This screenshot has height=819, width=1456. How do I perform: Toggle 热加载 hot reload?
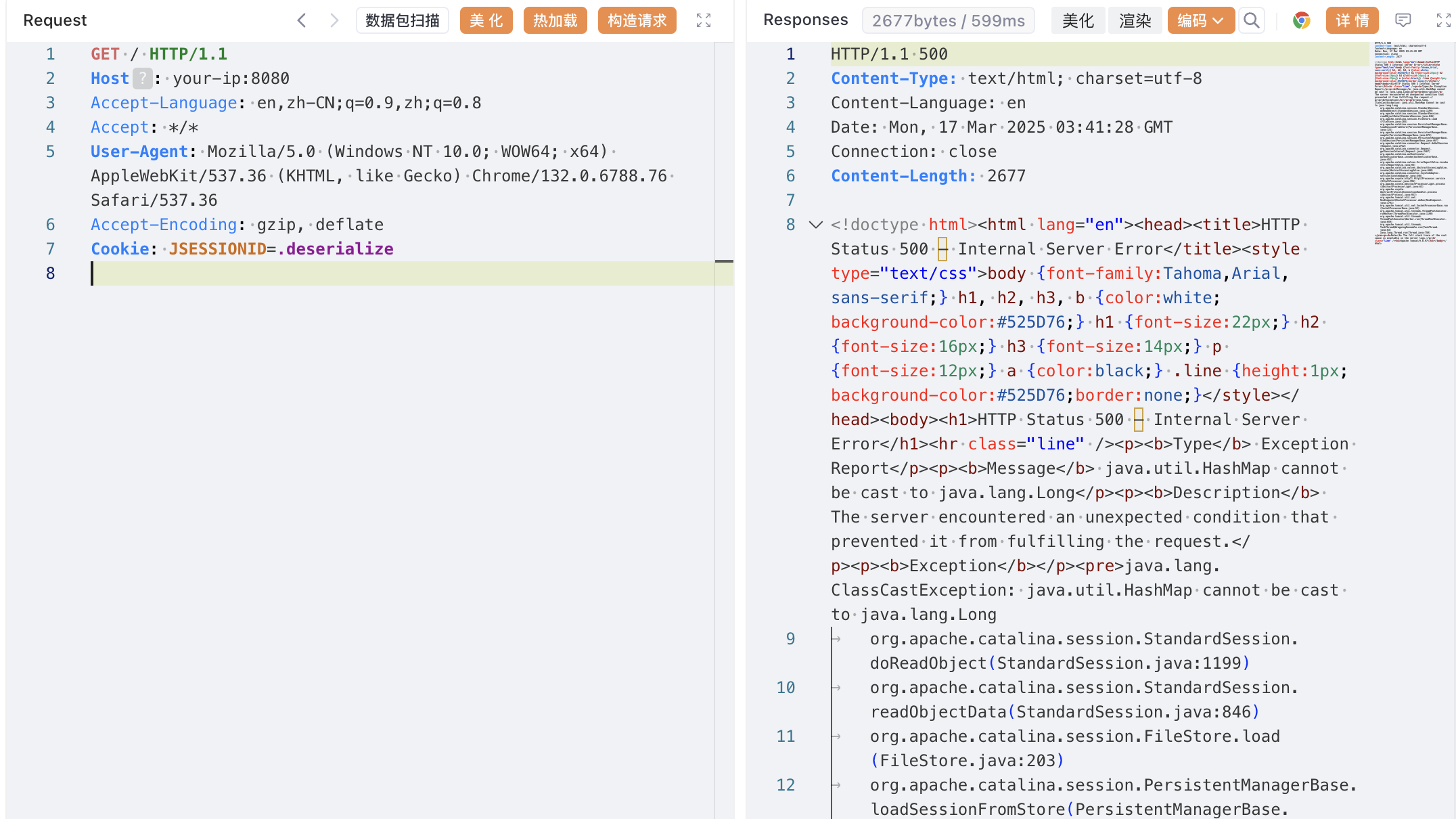point(555,20)
